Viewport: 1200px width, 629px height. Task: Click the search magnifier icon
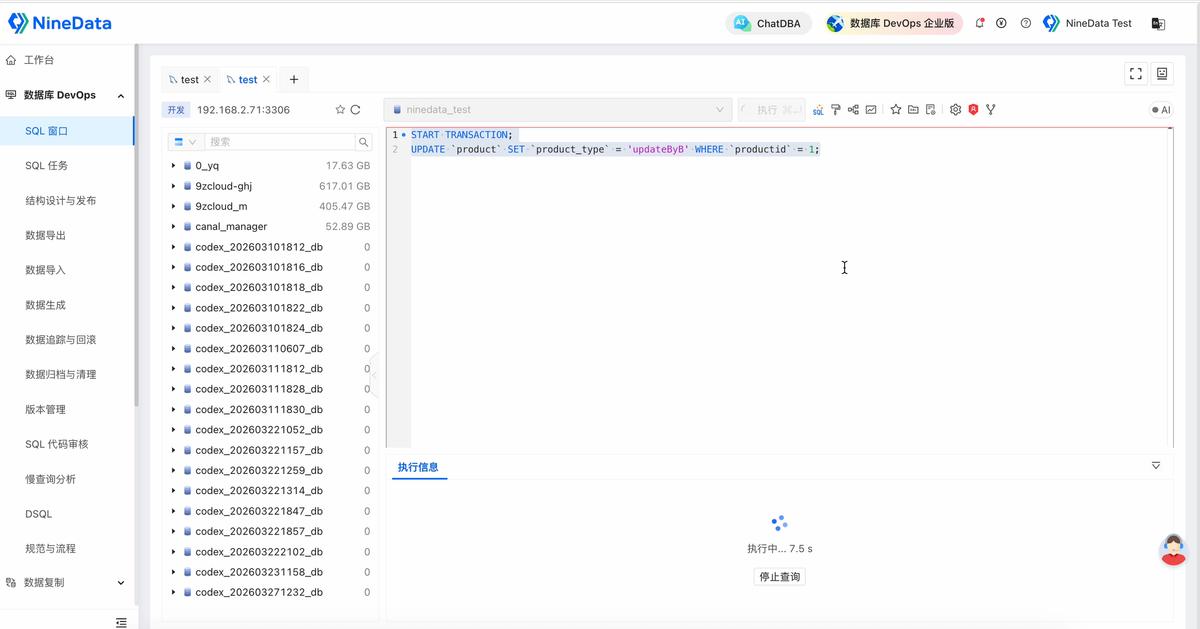pyautogui.click(x=364, y=142)
